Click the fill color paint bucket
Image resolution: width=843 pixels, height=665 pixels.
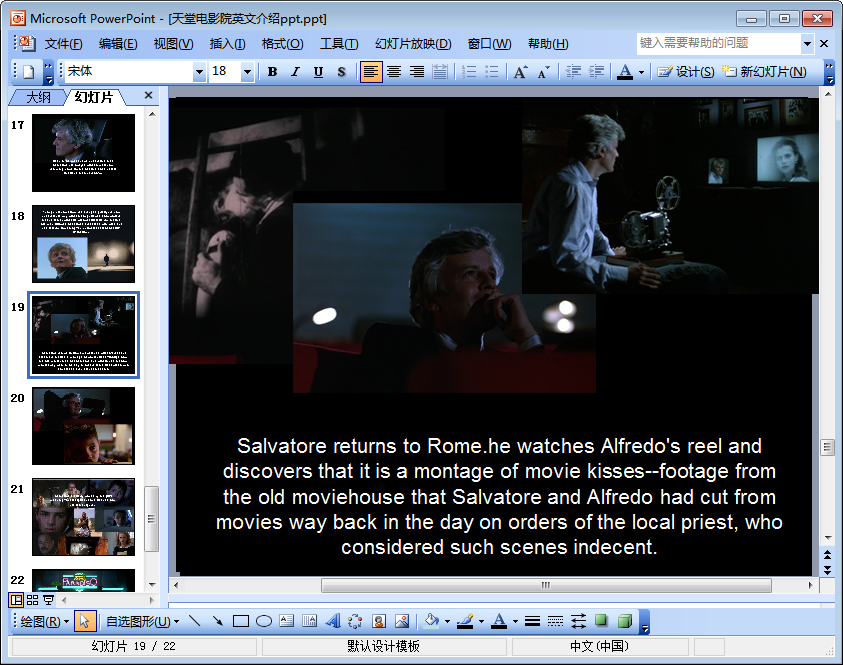(x=431, y=621)
